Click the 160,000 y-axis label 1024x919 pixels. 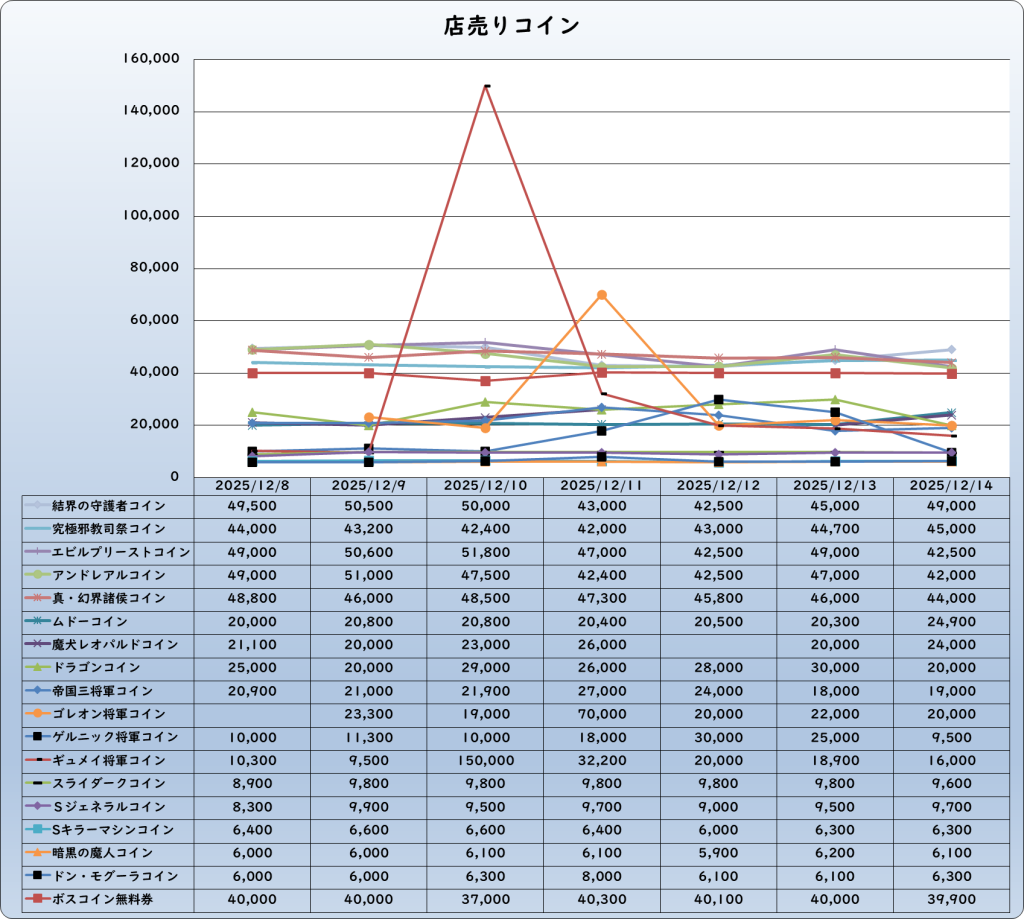coord(151,58)
